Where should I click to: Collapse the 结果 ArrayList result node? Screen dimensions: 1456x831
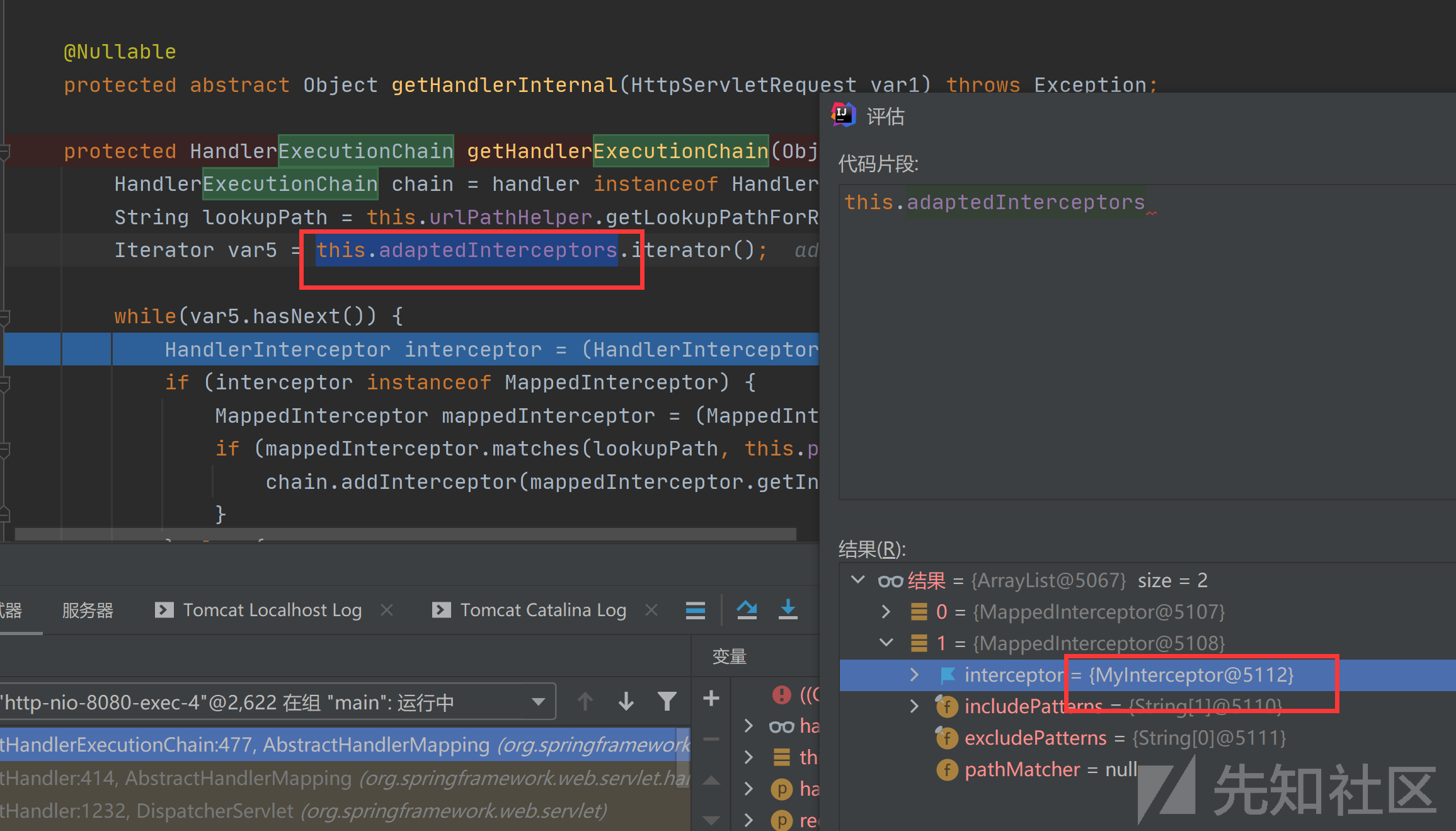(x=857, y=580)
